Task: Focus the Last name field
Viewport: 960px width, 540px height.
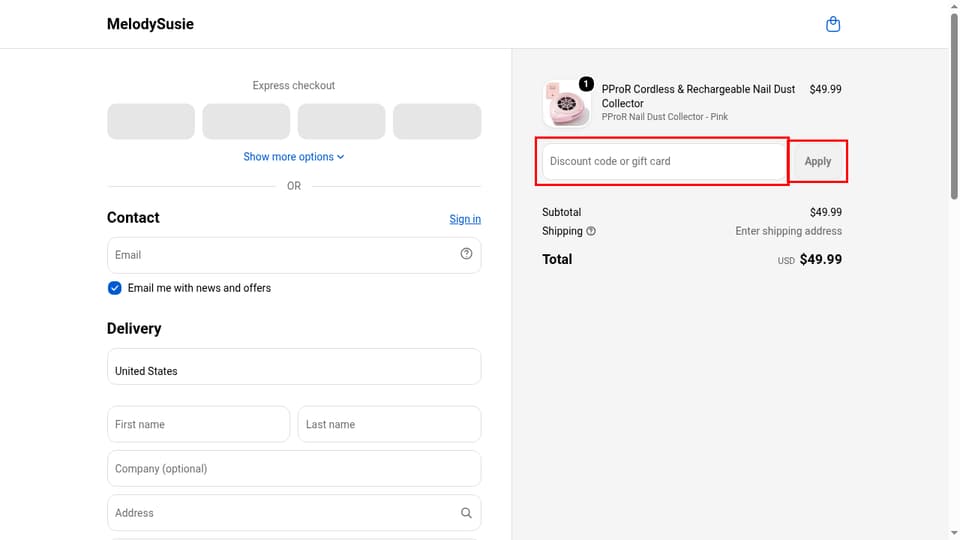Action: [x=389, y=424]
